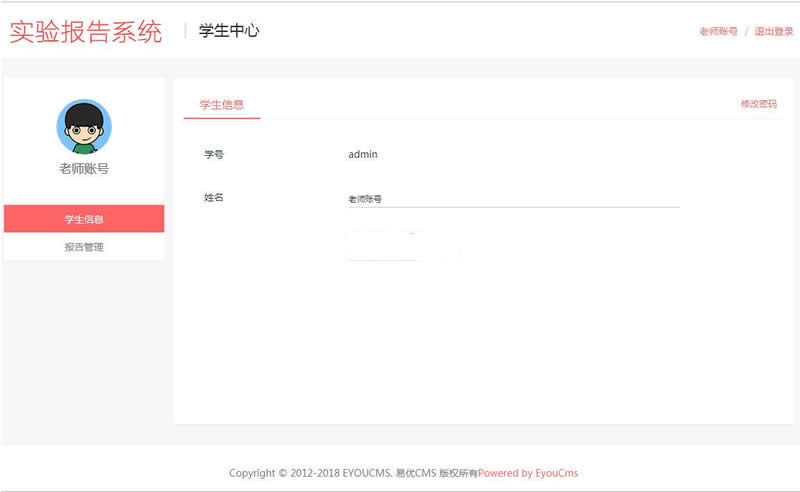Focus the 姓名 input field
The image size is (800, 492).
click(x=513, y=199)
